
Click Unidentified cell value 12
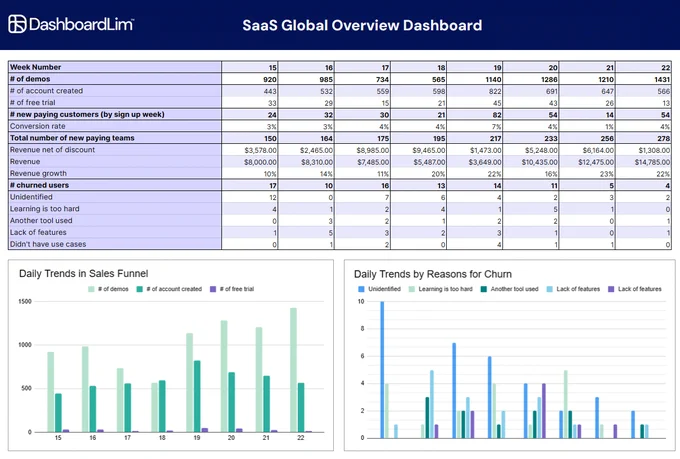click(x=273, y=197)
